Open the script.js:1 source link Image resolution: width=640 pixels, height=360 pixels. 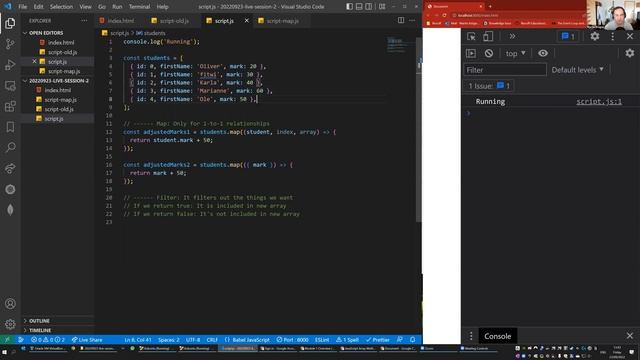[x=599, y=102]
